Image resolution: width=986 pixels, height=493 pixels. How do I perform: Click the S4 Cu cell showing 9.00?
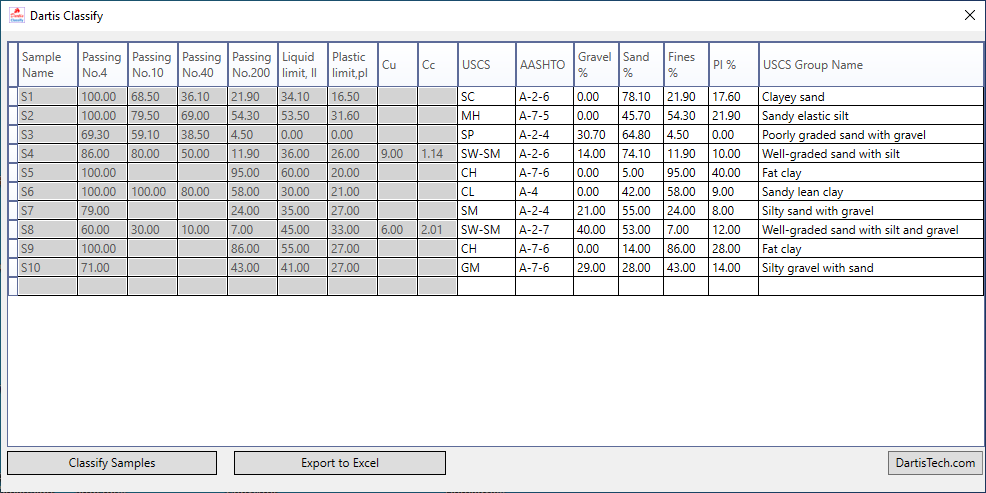[397, 153]
